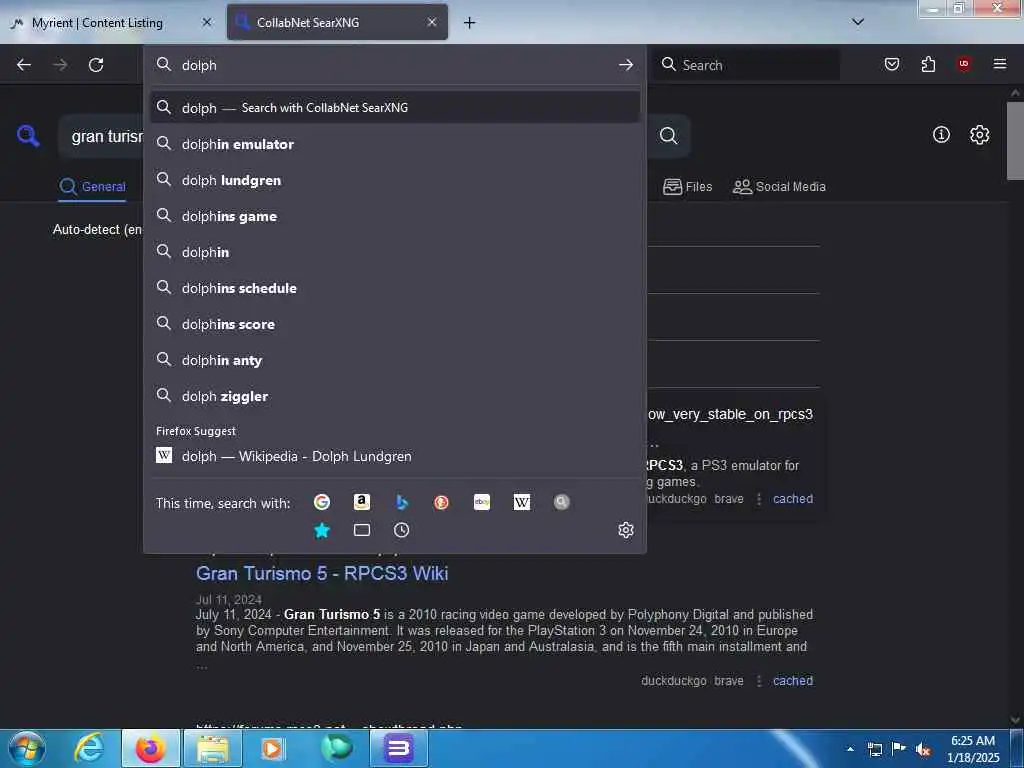Select the CollabNet SearXNG tab

click(x=337, y=22)
